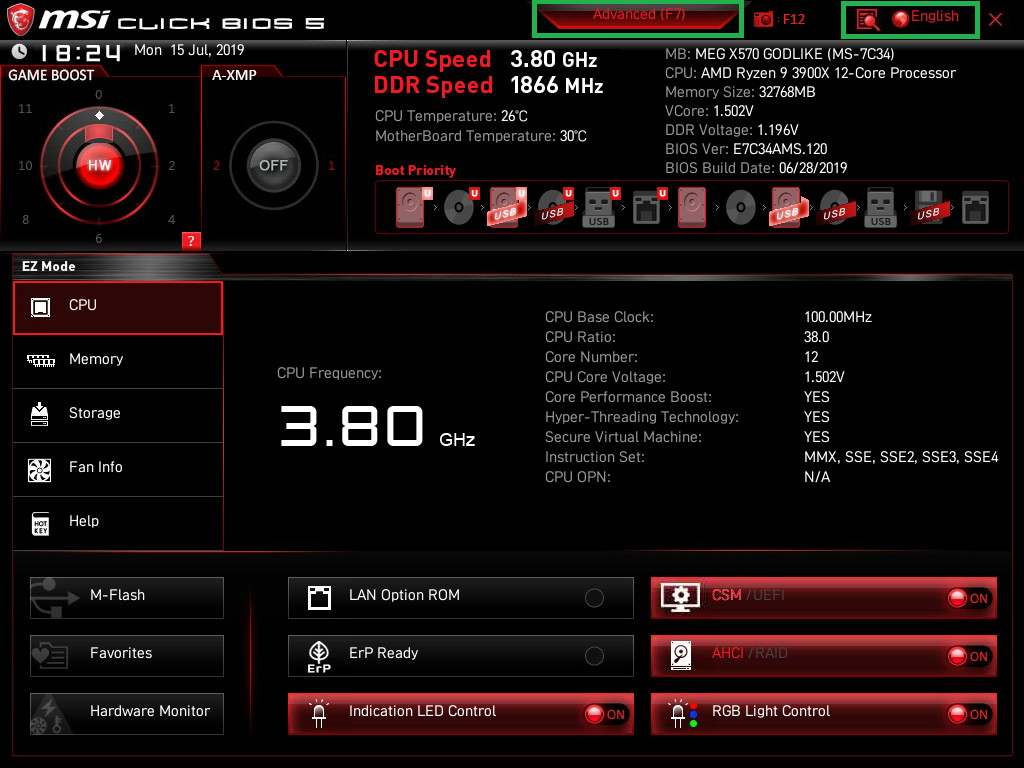
Task: Select the U-badged USB hard disk boot device
Action: click(x=507, y=207)
